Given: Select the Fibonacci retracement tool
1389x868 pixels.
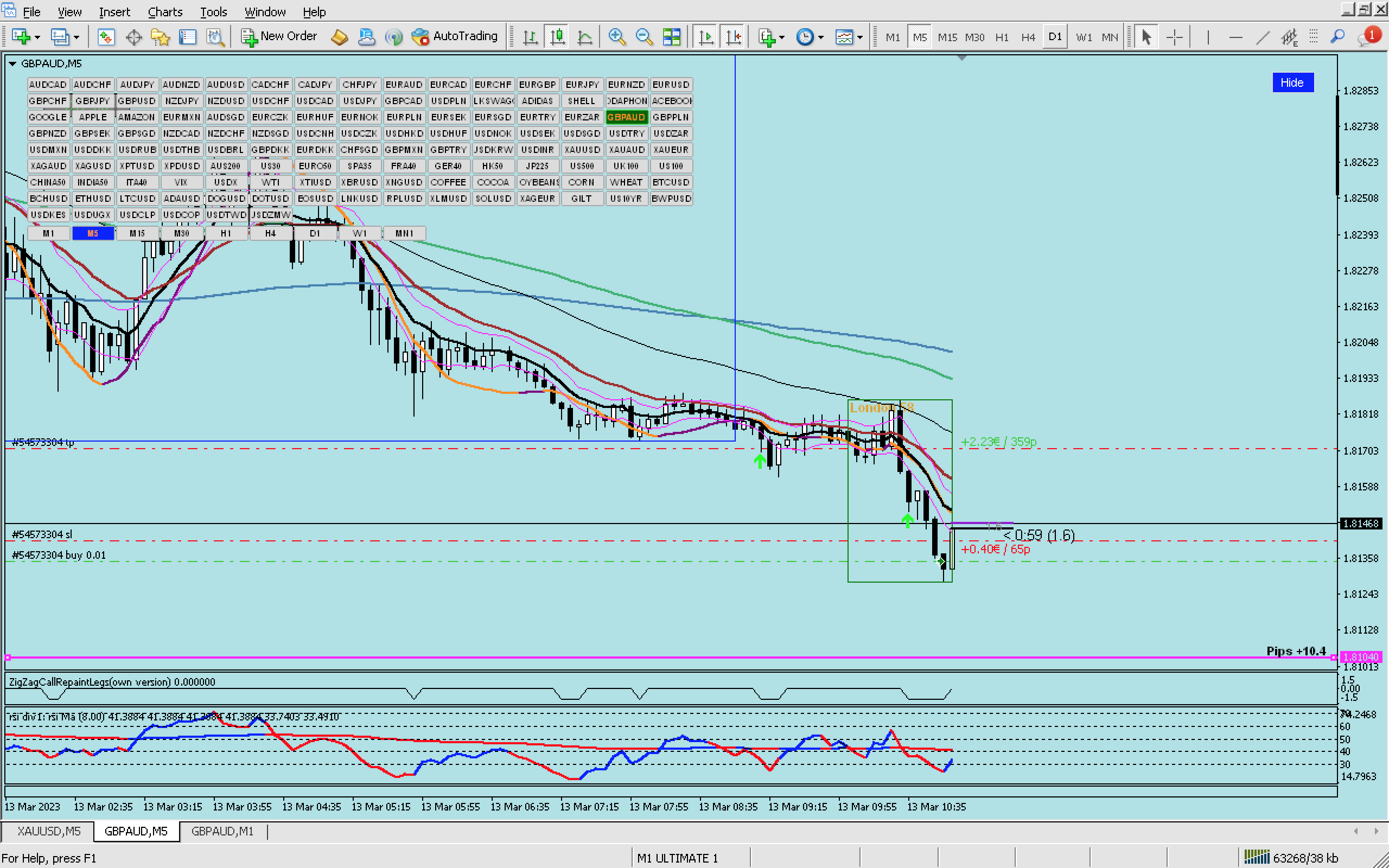Looking at the screenshot, I should tap(1312, 37).
